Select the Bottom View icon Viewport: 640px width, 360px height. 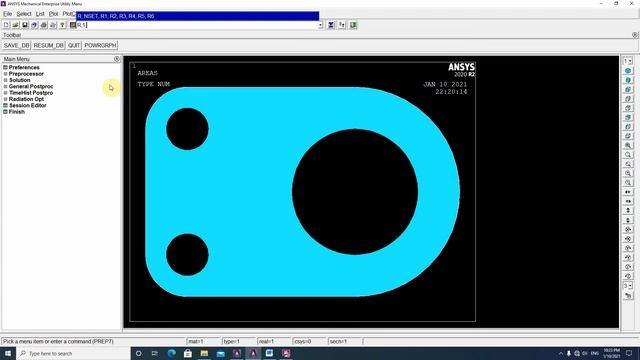pos(628,136)
